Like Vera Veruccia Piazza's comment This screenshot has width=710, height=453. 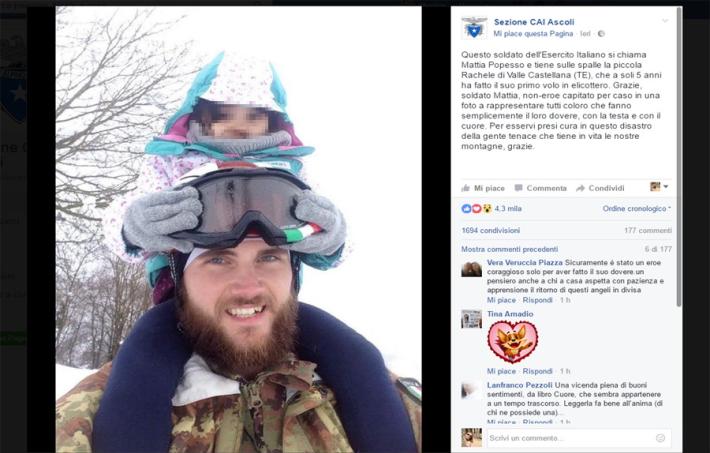[x=501, y=300]
